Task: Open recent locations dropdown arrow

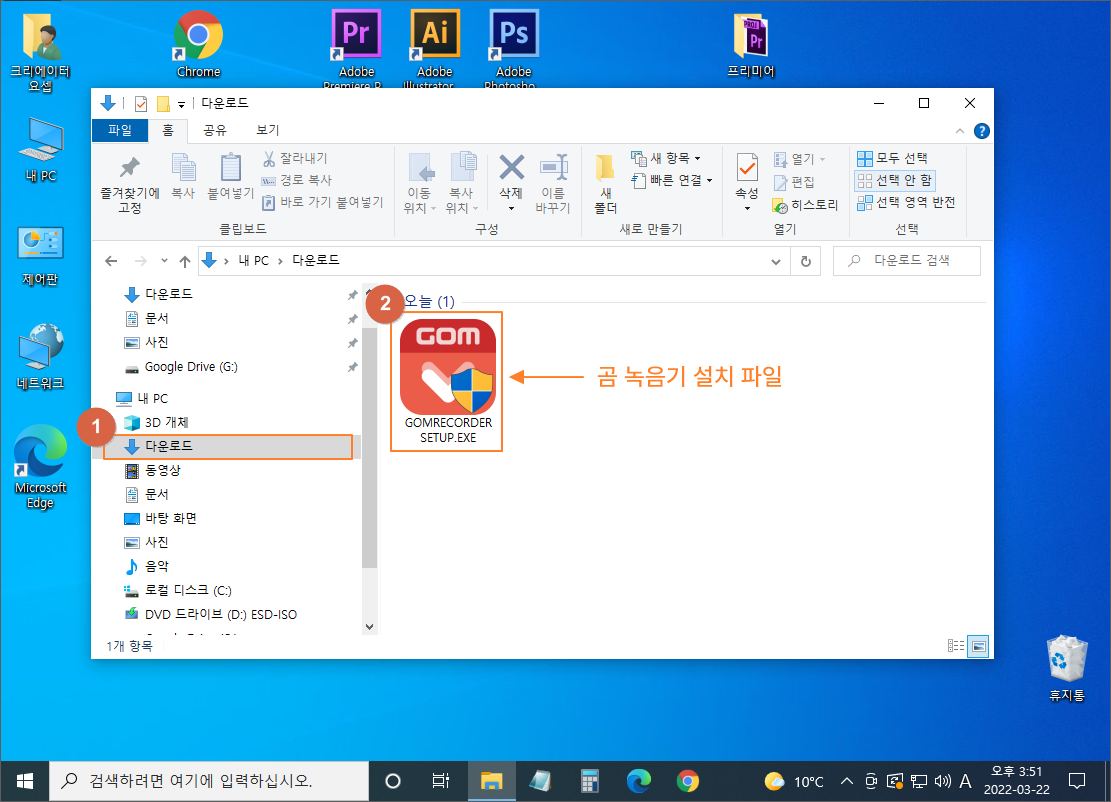Action: click(x=164, y=261)
